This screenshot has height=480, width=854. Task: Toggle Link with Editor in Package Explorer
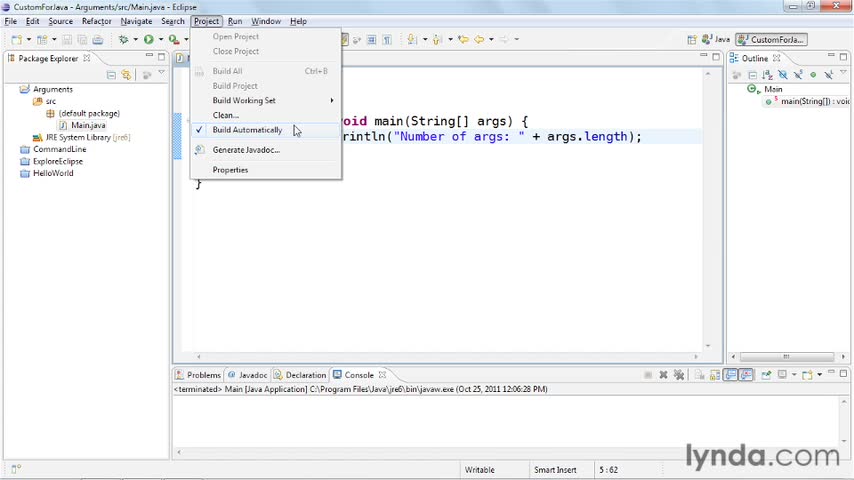(126, 74)
